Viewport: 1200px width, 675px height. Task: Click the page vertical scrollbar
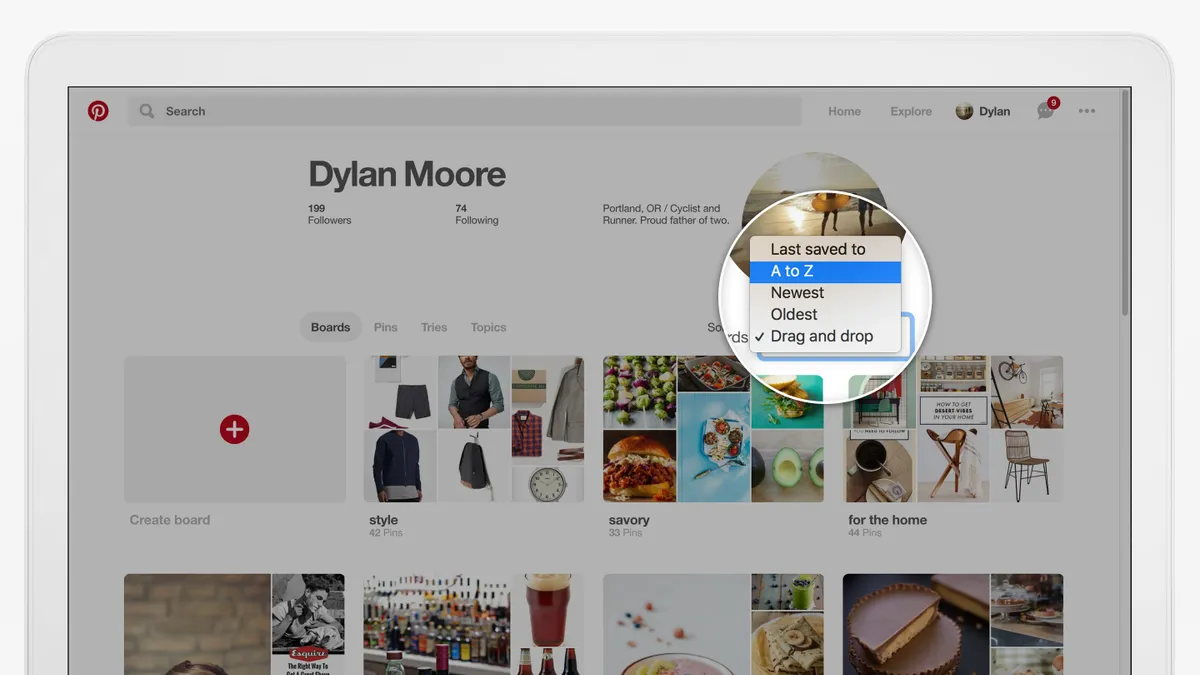tap(1126, 203)
